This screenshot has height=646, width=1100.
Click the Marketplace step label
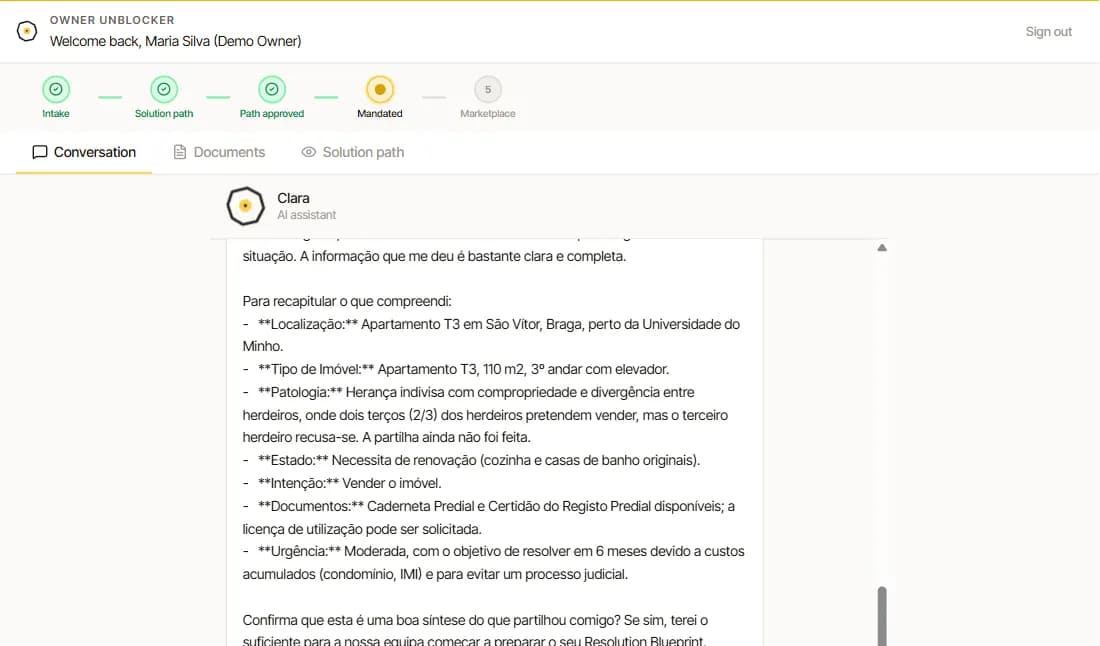pyautogui.click(x=488, y=114)
